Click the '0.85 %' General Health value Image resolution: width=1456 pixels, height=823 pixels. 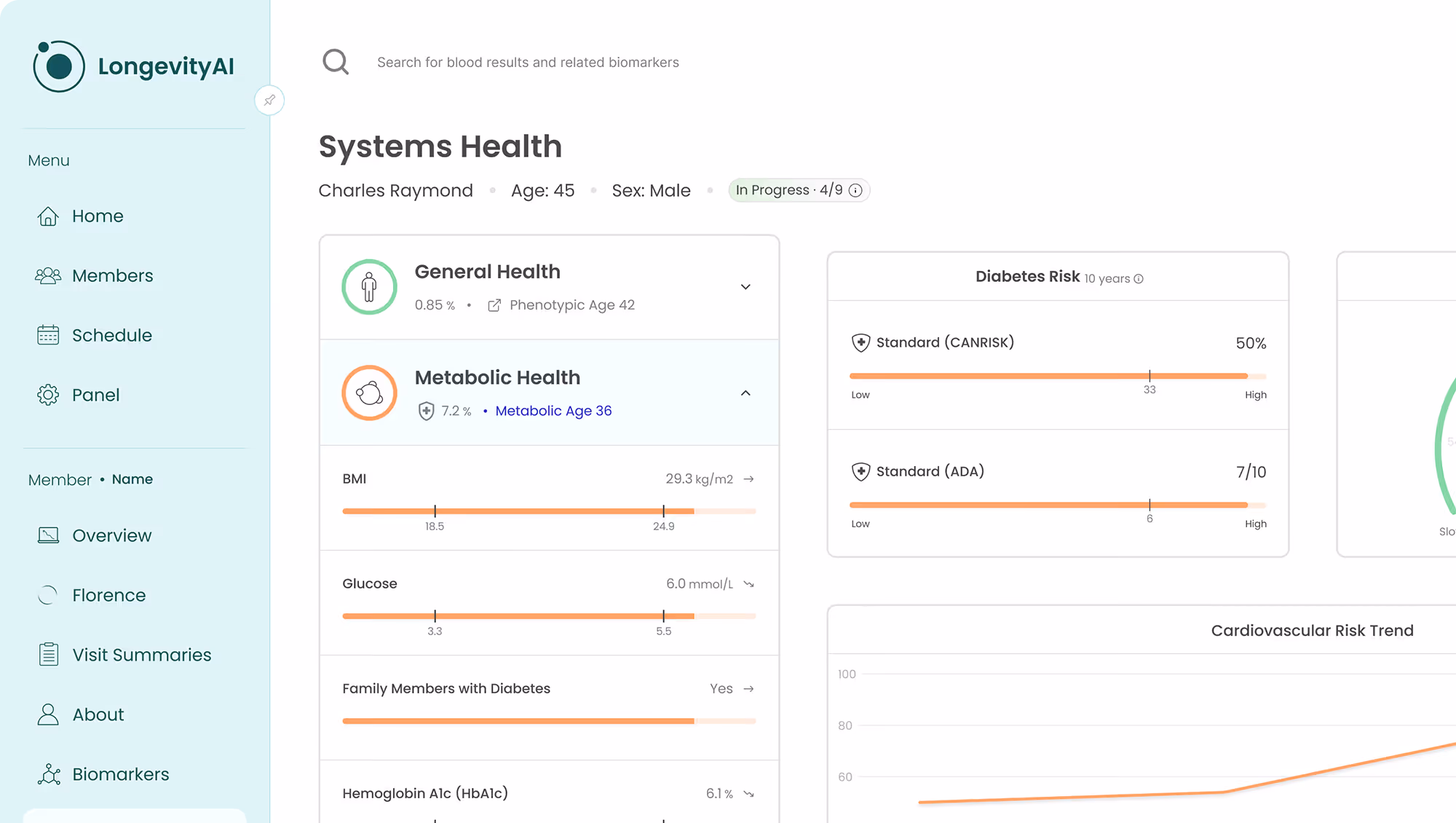pos(435,305)
